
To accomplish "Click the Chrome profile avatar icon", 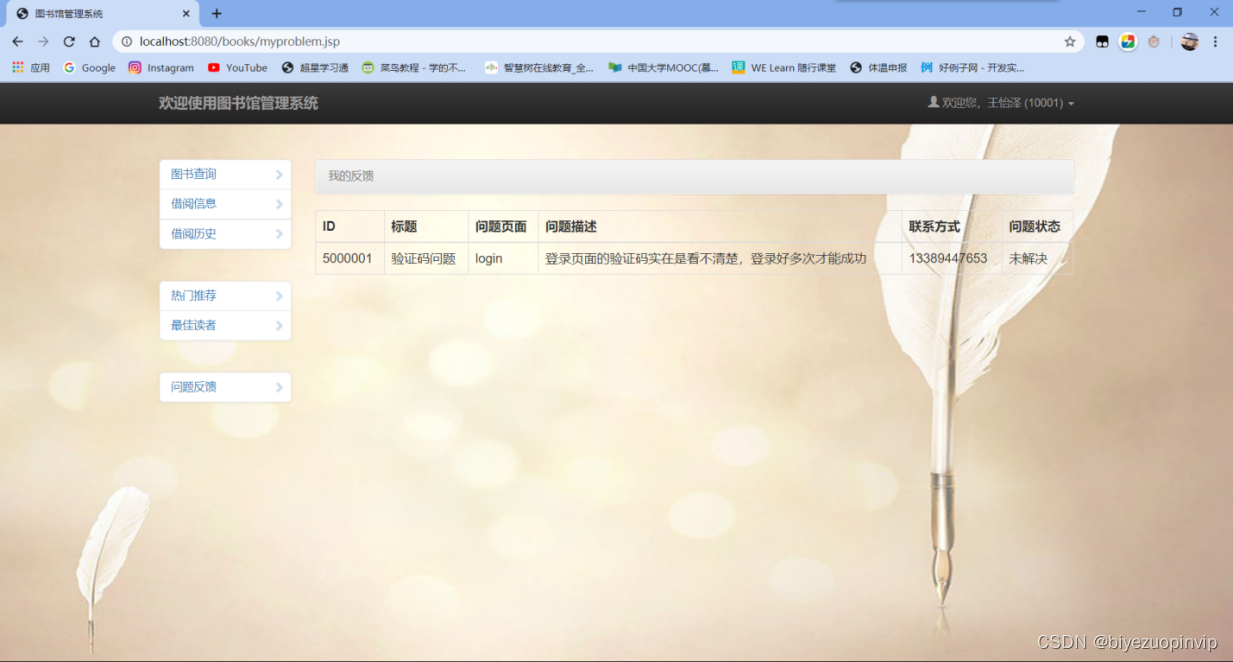I will pos(1189,42).
